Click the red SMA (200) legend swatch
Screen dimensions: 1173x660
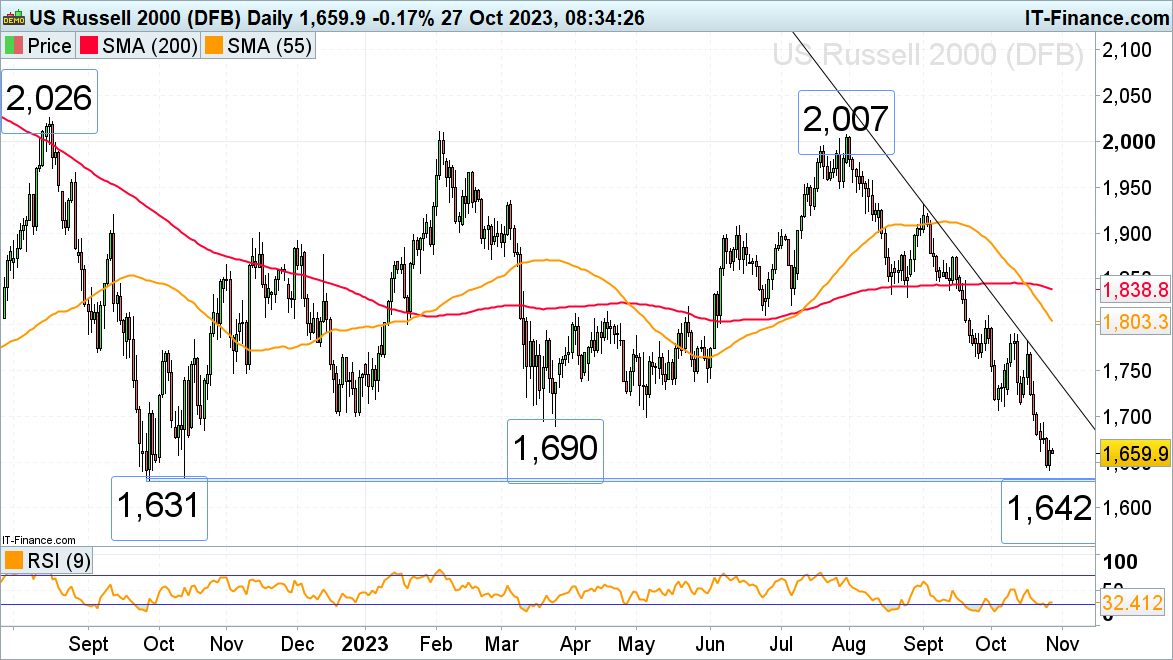click(x=89, y=46)
